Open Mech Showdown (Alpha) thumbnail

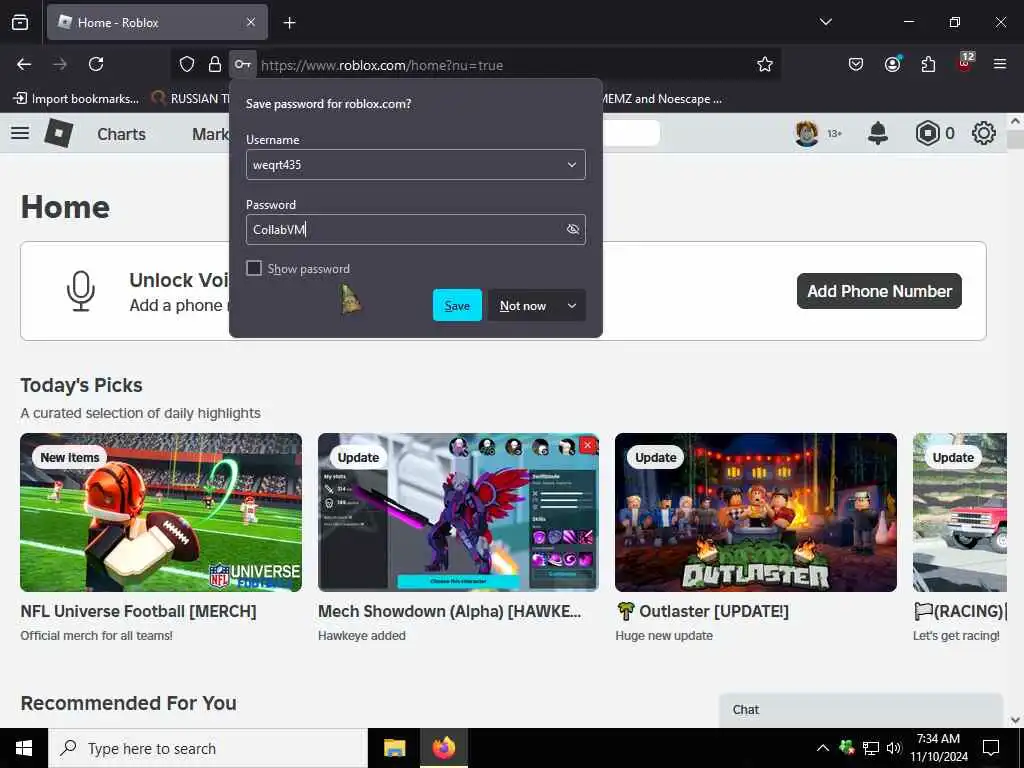click(458, 513)
